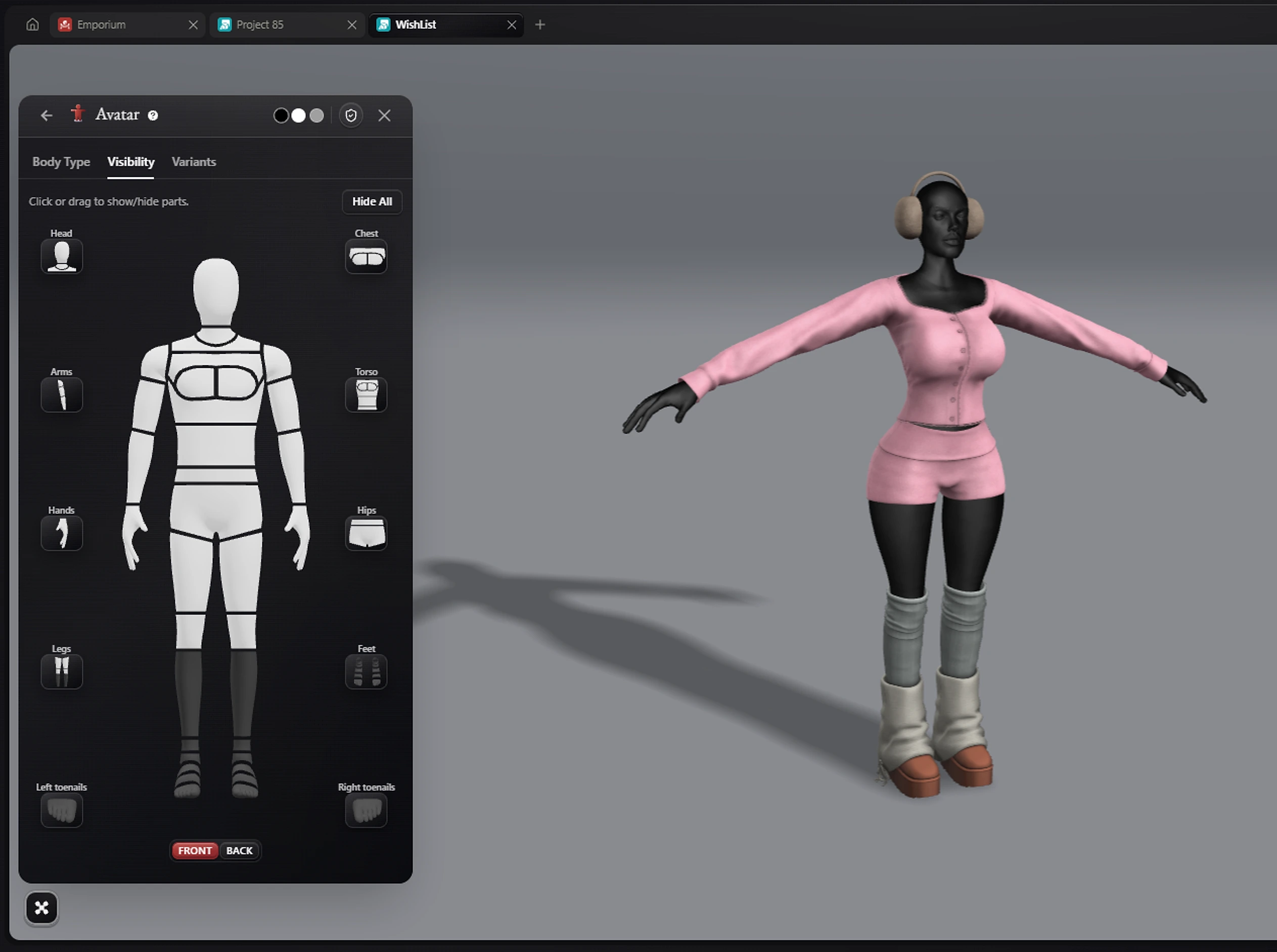
Task: Close the Avatar panel
Action: point(385,116)
